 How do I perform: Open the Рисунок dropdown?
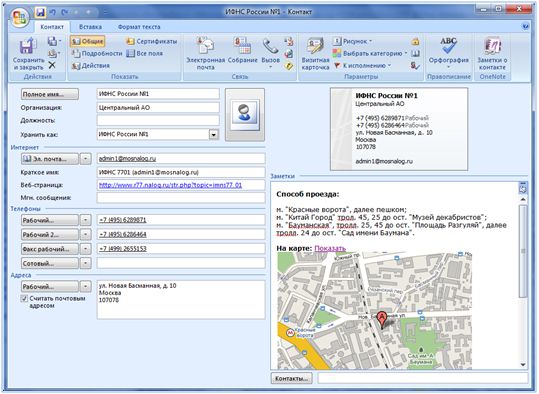(352, 41)
